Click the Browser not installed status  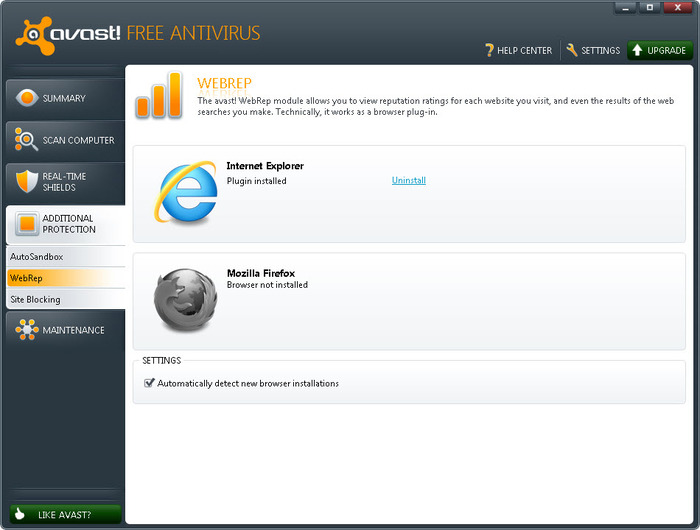click(267, 285)
